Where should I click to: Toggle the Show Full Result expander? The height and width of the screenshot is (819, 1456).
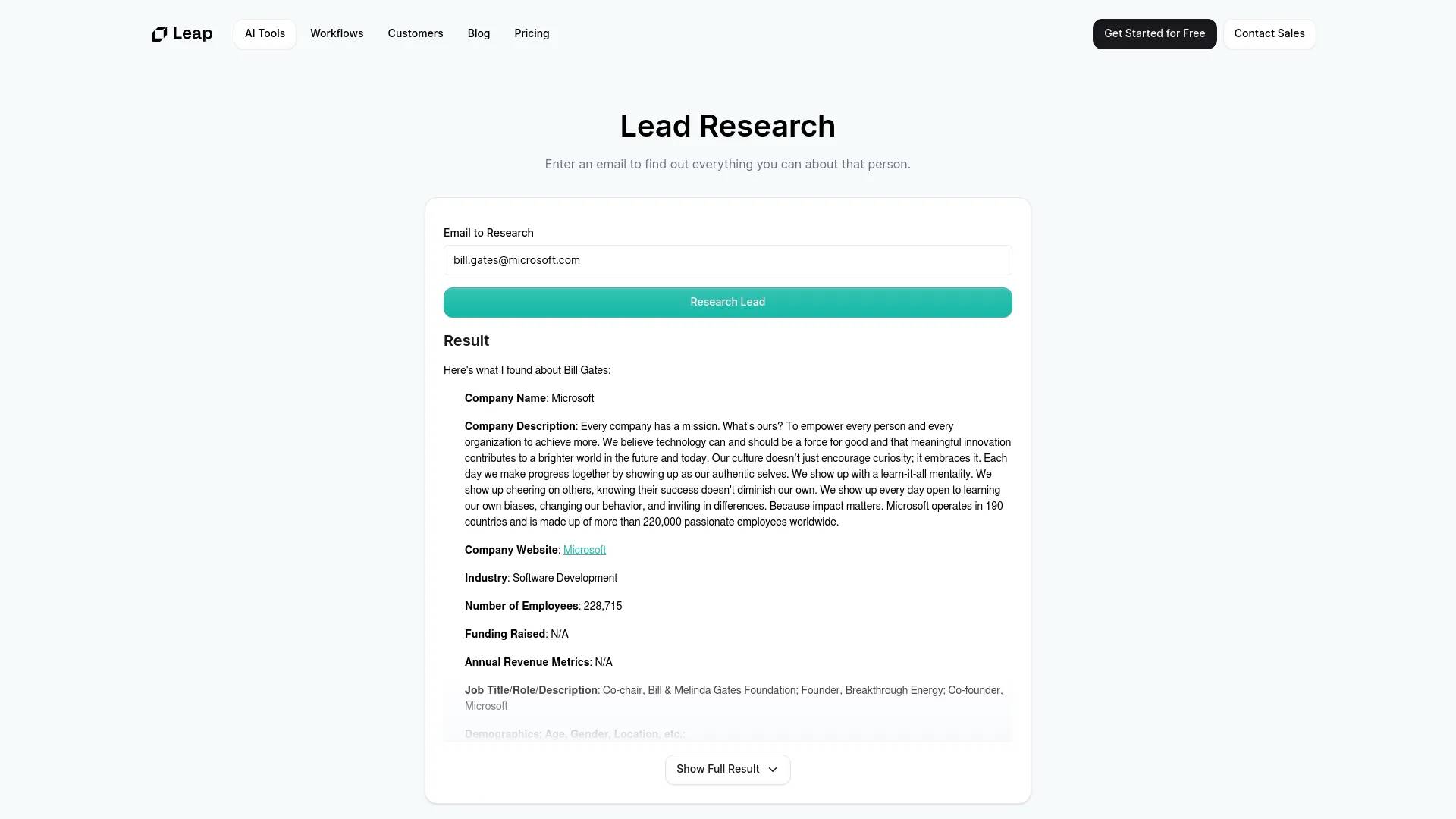tap(727, 769)
